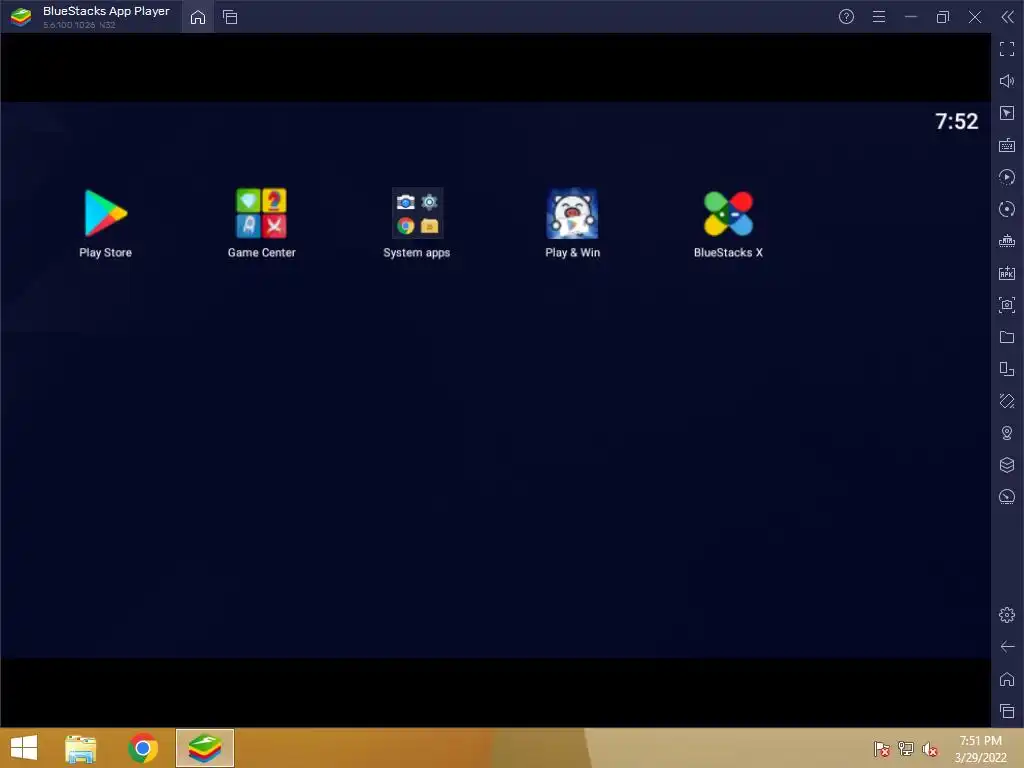Image resolution: width=1024 pixels, height=768 pixels.
Task: Open the taskbar clock showing 7:51 PM
Action: click(980, 749)
